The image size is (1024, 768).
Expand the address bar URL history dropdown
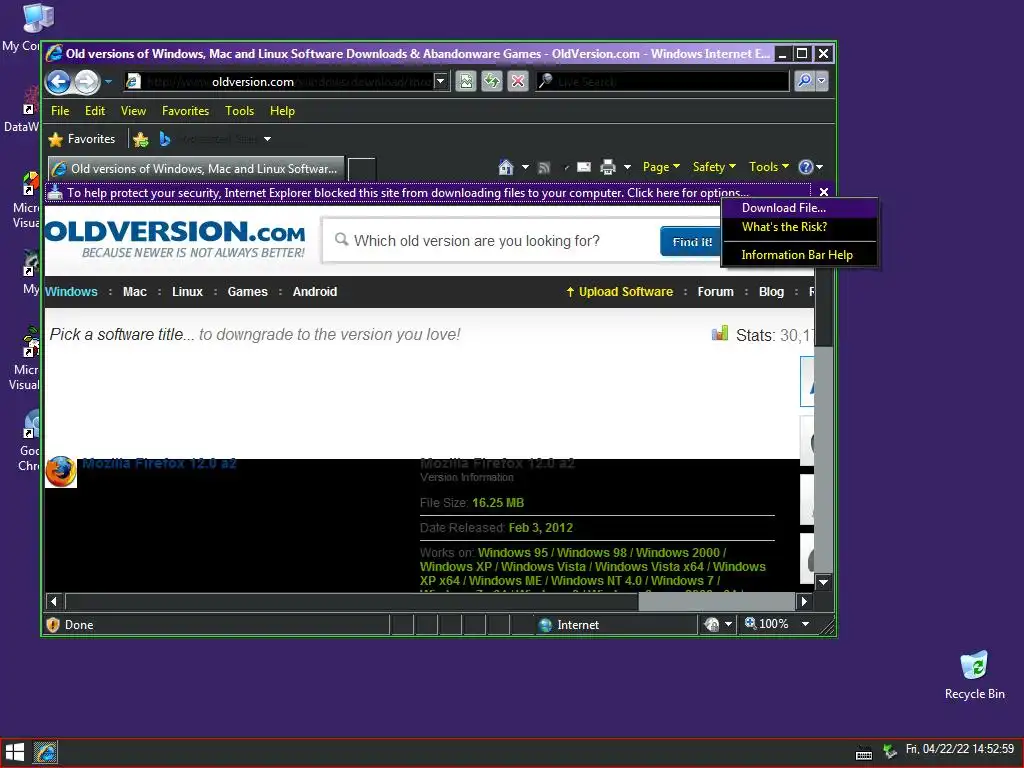[x=441, y=82]
